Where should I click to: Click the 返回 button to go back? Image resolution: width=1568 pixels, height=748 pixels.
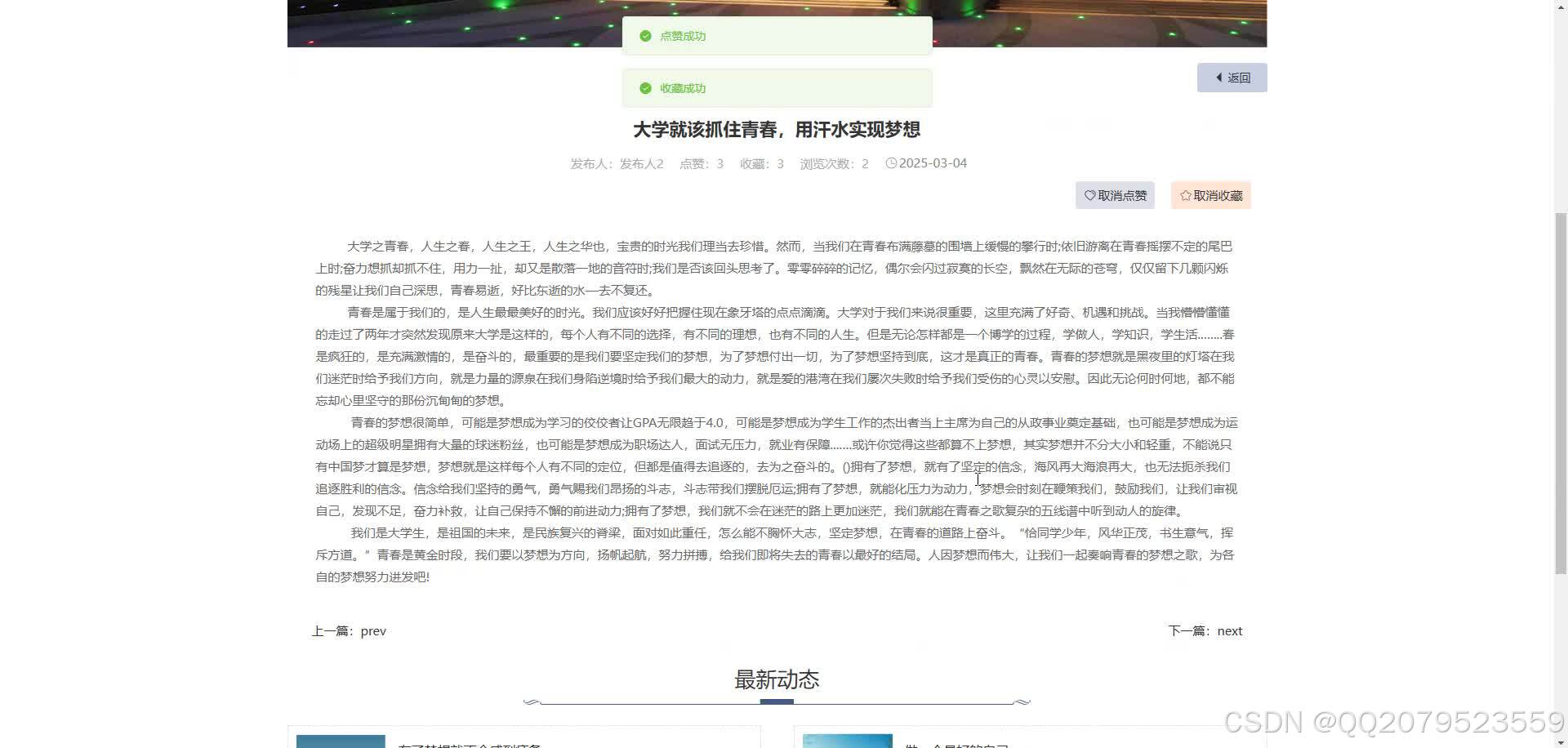[x=1232, y=77]
